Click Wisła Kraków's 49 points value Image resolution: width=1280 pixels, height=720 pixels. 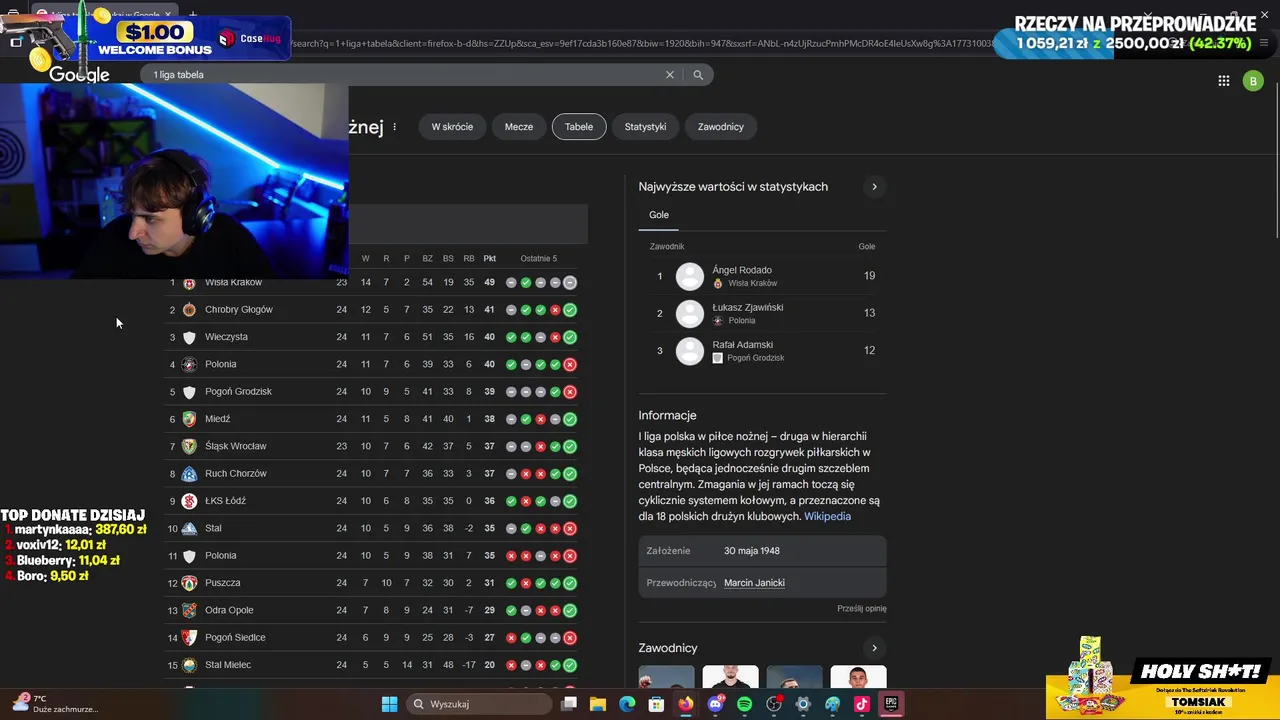click(x=490, y=283)
